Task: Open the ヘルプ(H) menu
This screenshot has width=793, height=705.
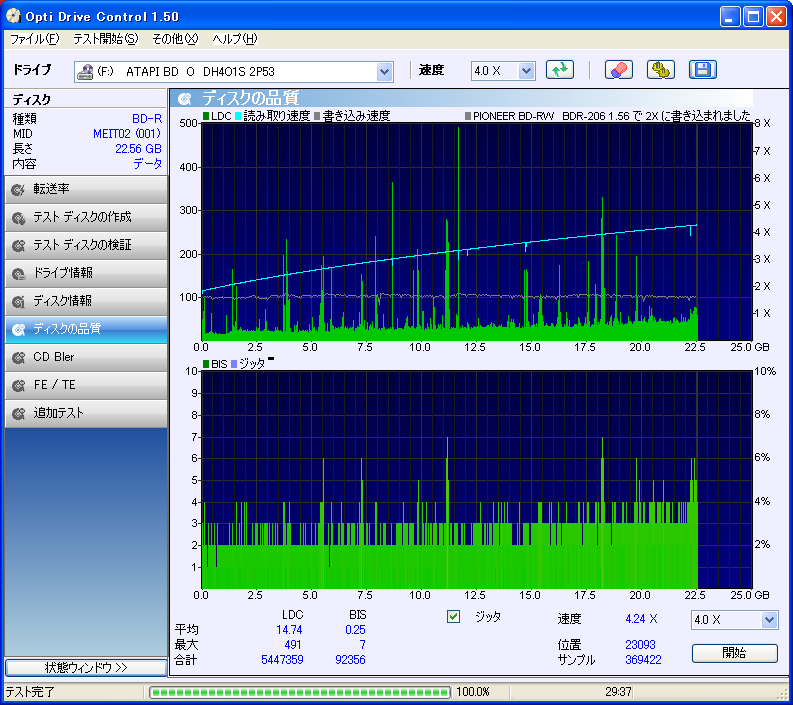Action: [234, 39]
